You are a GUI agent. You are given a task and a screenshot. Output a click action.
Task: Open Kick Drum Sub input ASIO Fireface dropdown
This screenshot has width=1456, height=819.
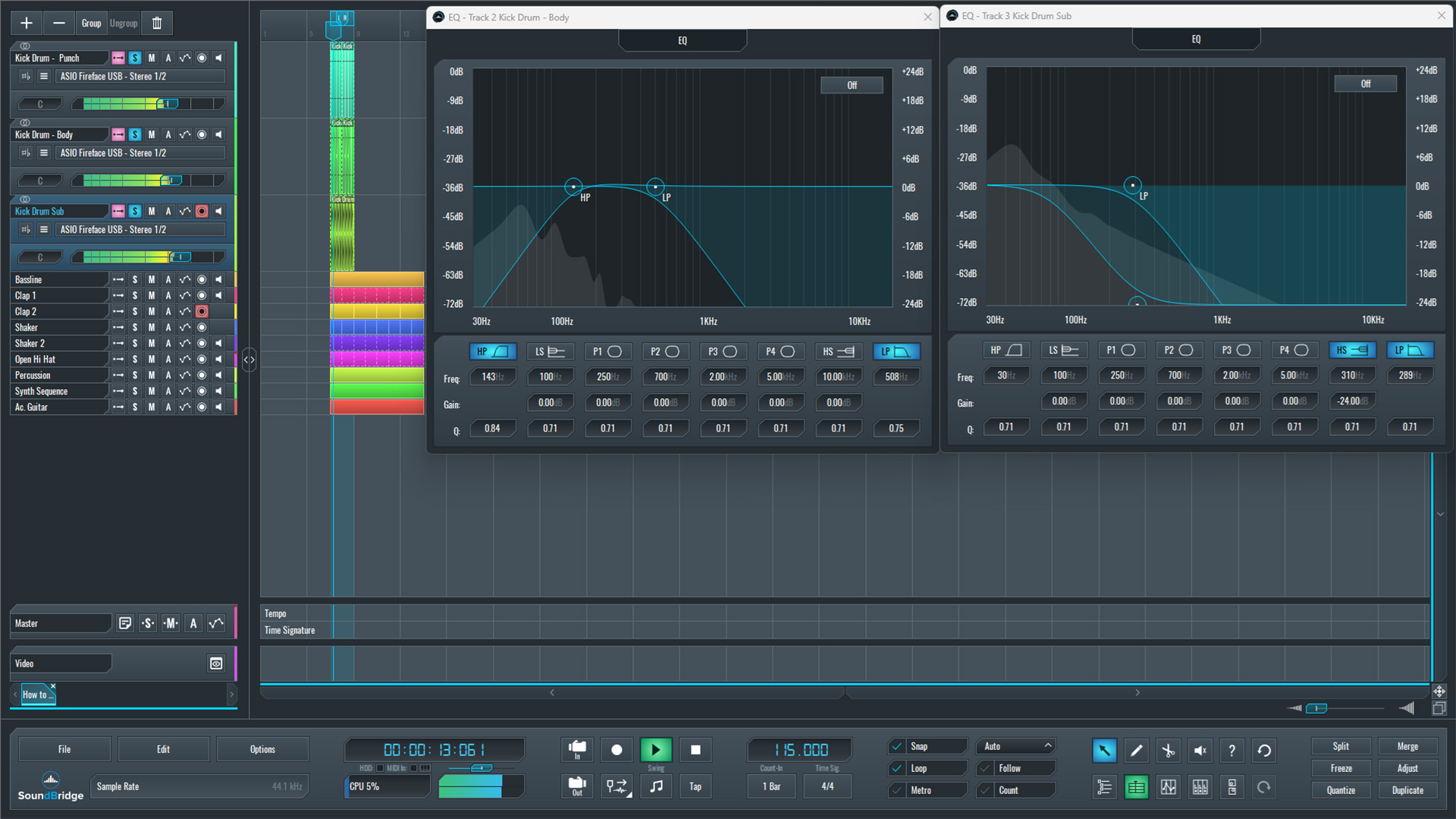click(x=141, y=230)
